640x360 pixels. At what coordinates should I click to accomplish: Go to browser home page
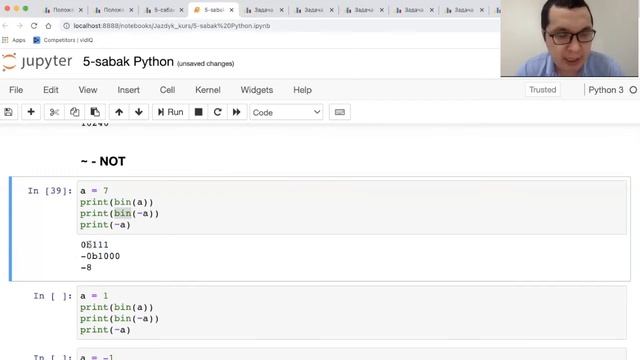tap(49, 26)
